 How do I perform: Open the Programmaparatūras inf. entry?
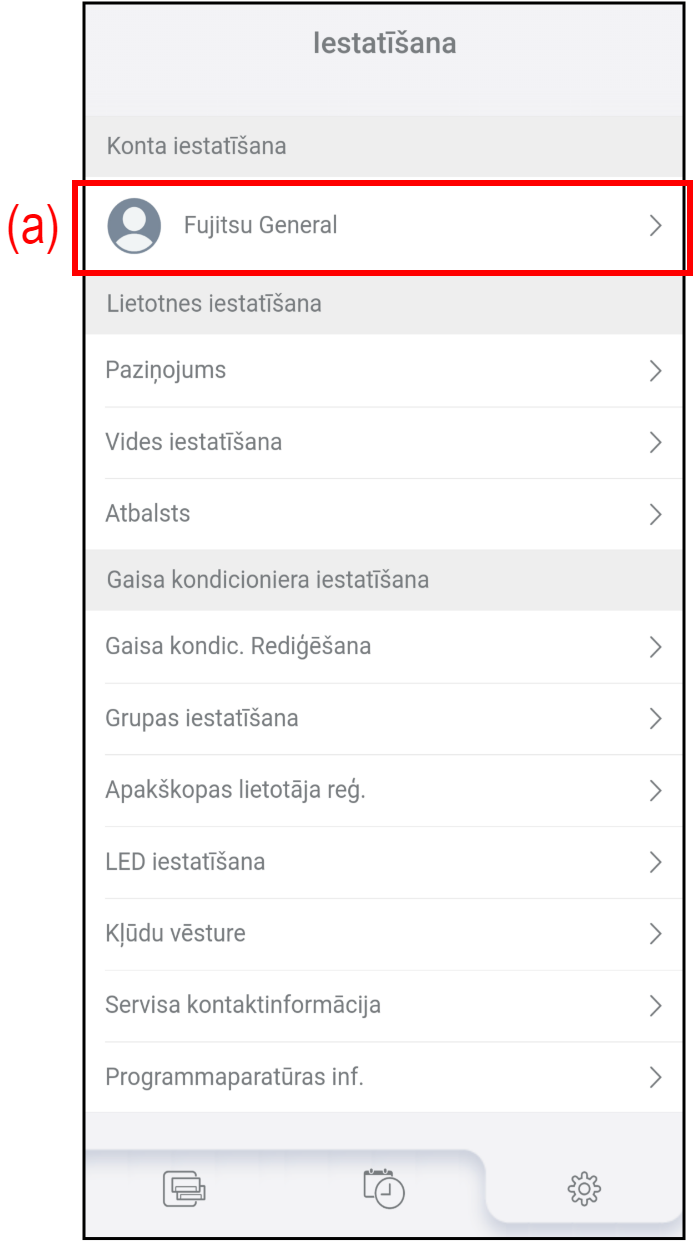point(234,1077)
